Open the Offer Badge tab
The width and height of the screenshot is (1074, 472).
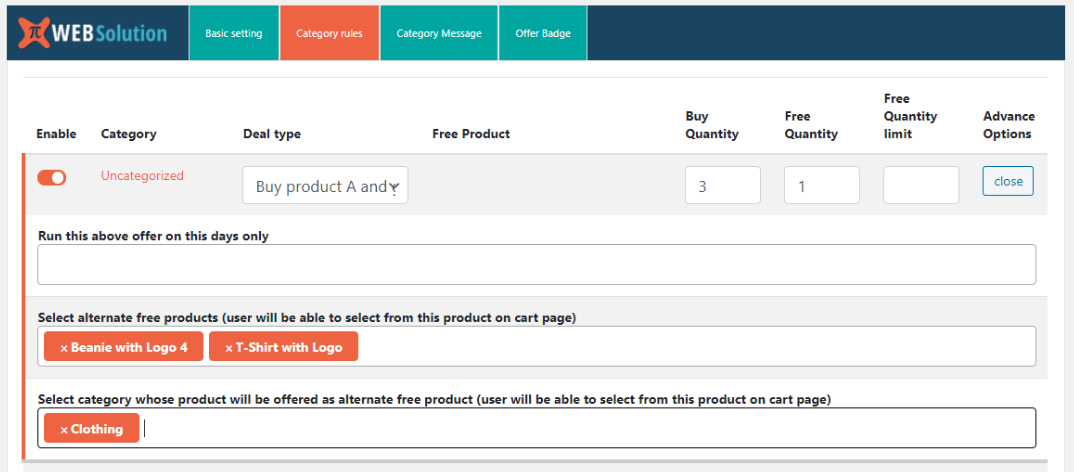[542, 33]
